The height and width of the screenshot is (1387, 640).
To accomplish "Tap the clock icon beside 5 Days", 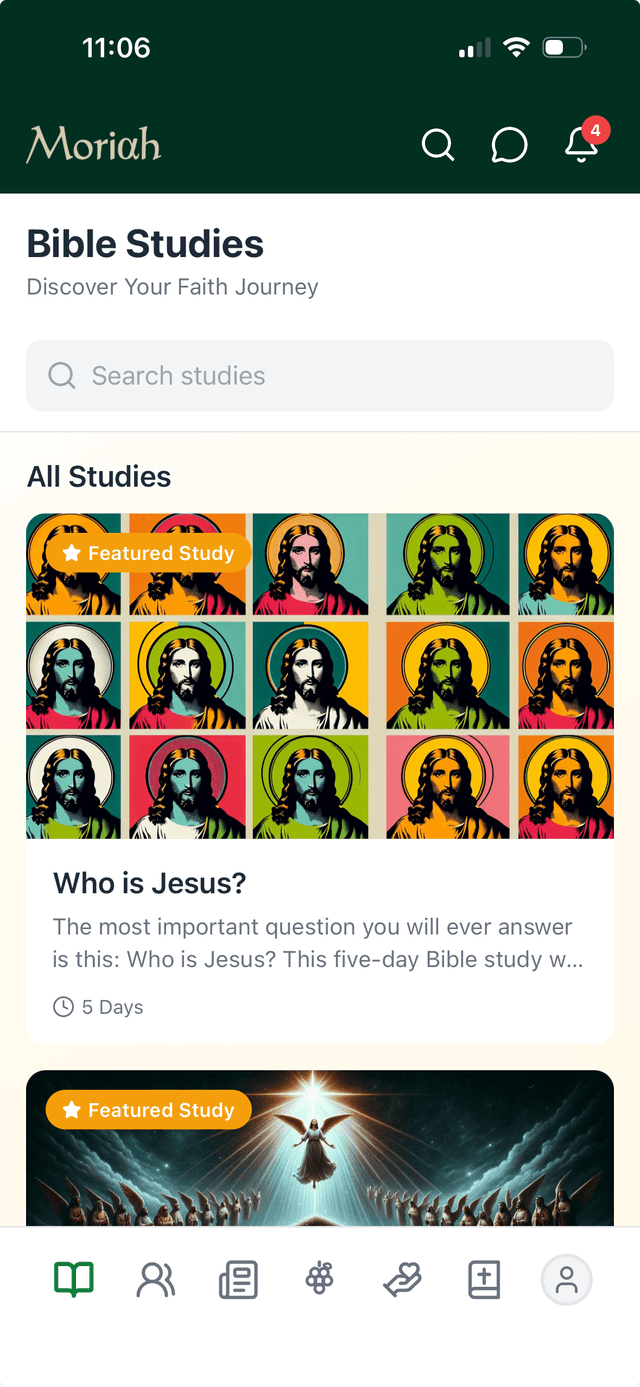I will tap(63, 1007).
